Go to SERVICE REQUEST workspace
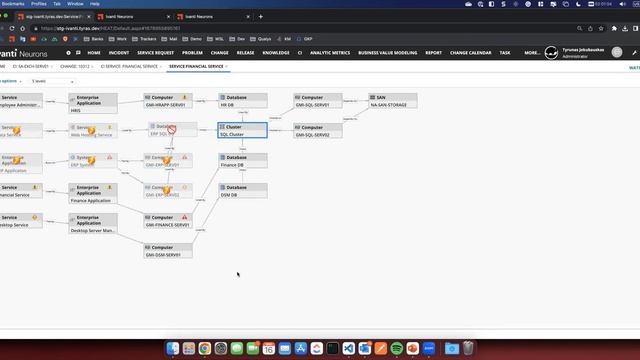640x360 pixels. [x=156, y=53]
